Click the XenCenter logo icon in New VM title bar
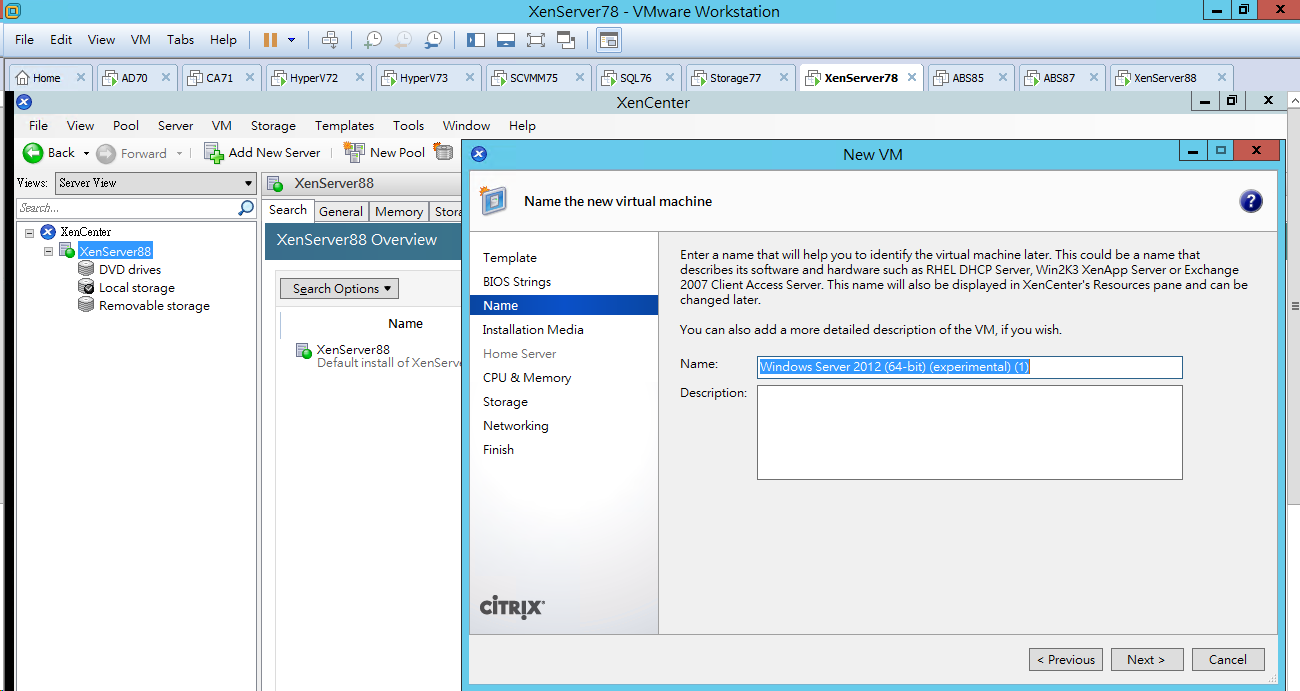 (x=479, y=154)
